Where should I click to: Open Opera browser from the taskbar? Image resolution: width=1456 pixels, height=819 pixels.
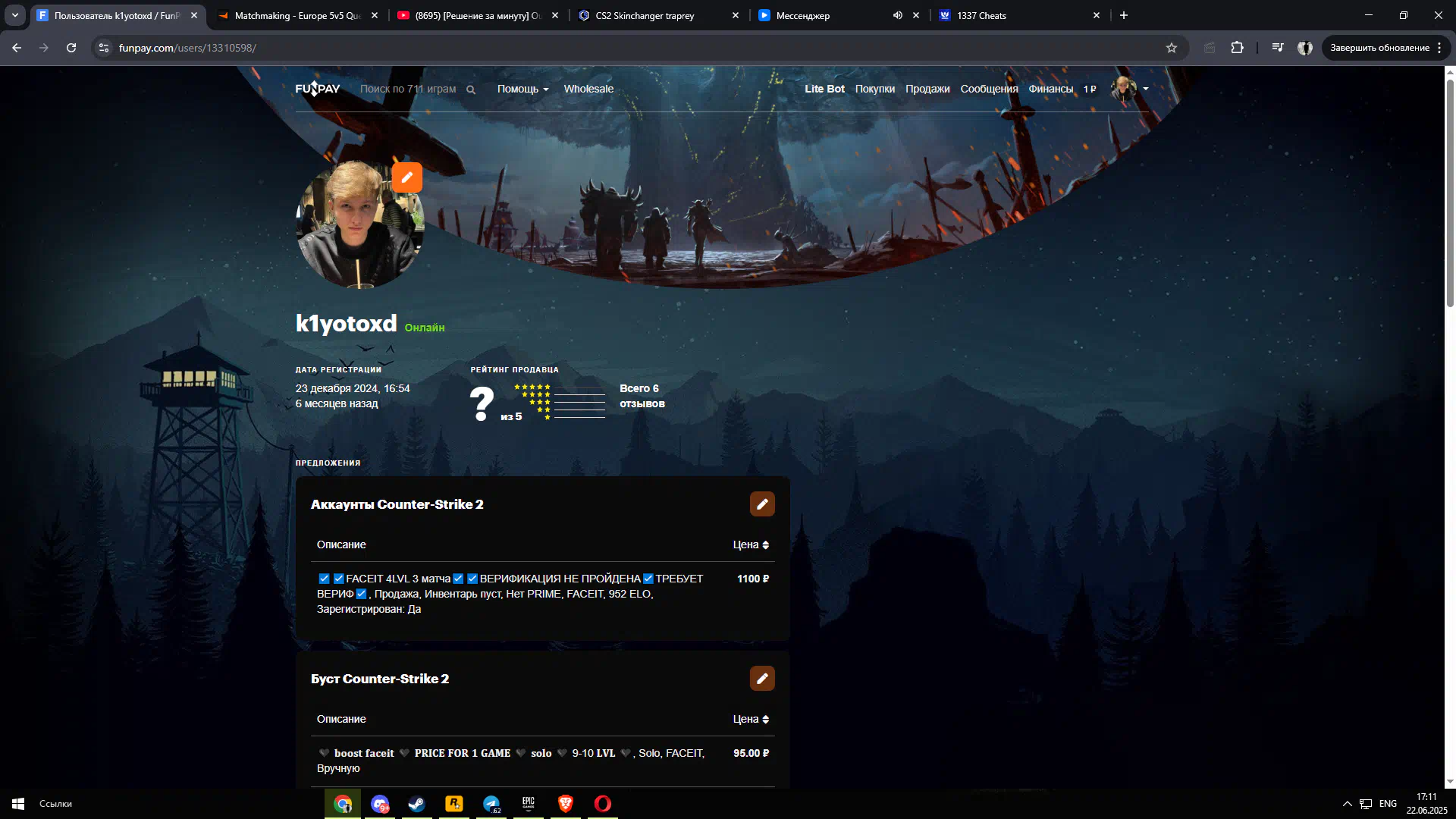point(603,804)
